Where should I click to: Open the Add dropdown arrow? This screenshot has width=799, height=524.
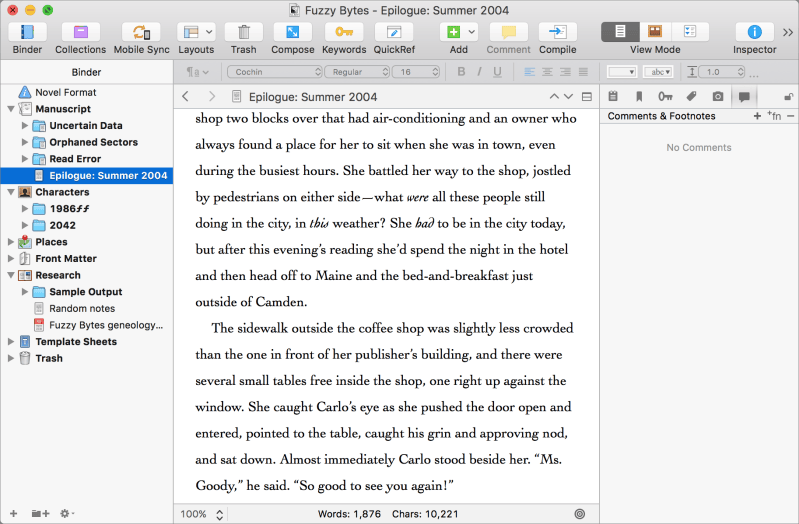pos(471,32)
